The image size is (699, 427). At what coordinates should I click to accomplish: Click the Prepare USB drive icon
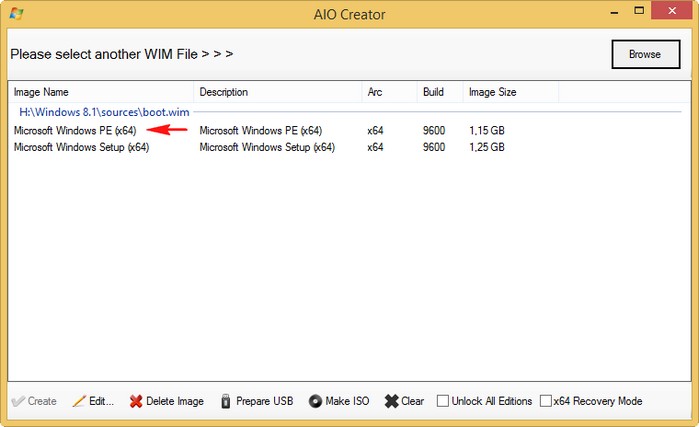click(x=226, y=401)
